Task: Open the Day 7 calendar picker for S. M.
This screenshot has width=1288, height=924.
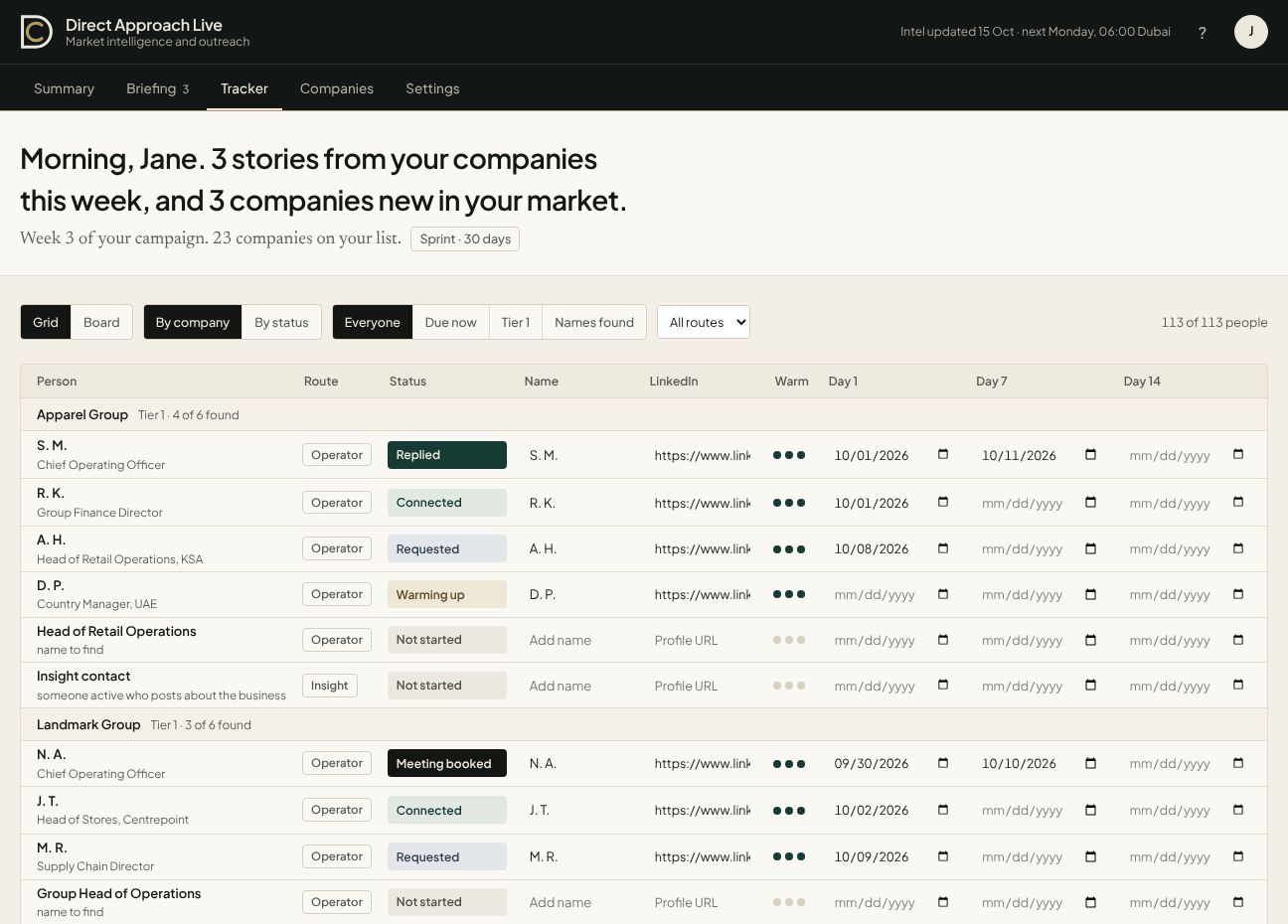Action: pyautogui.click(x=1090, y=454)
